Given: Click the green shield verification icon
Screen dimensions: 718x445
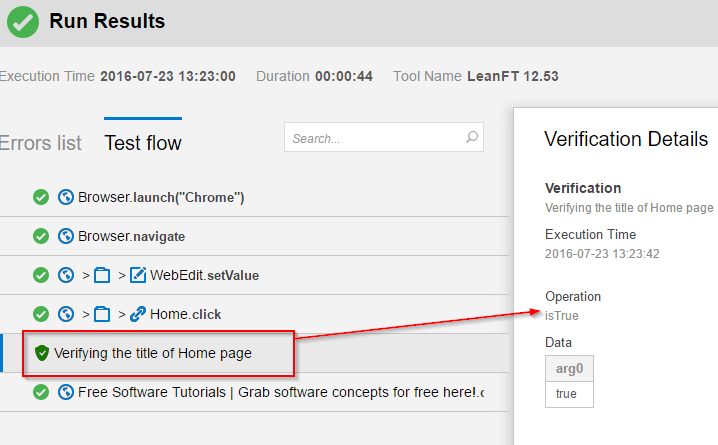Looking at the screenshot, I should click(41, 353).
